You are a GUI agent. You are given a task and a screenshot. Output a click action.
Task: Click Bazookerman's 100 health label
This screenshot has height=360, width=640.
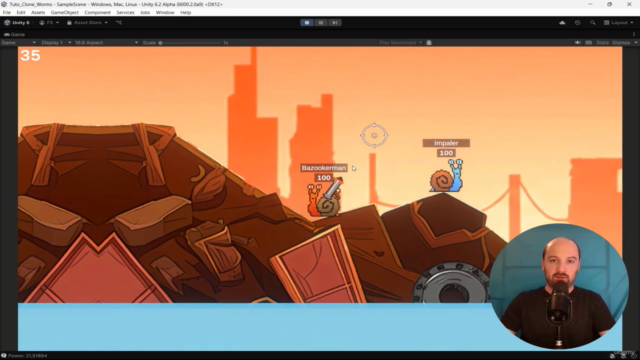324,178
